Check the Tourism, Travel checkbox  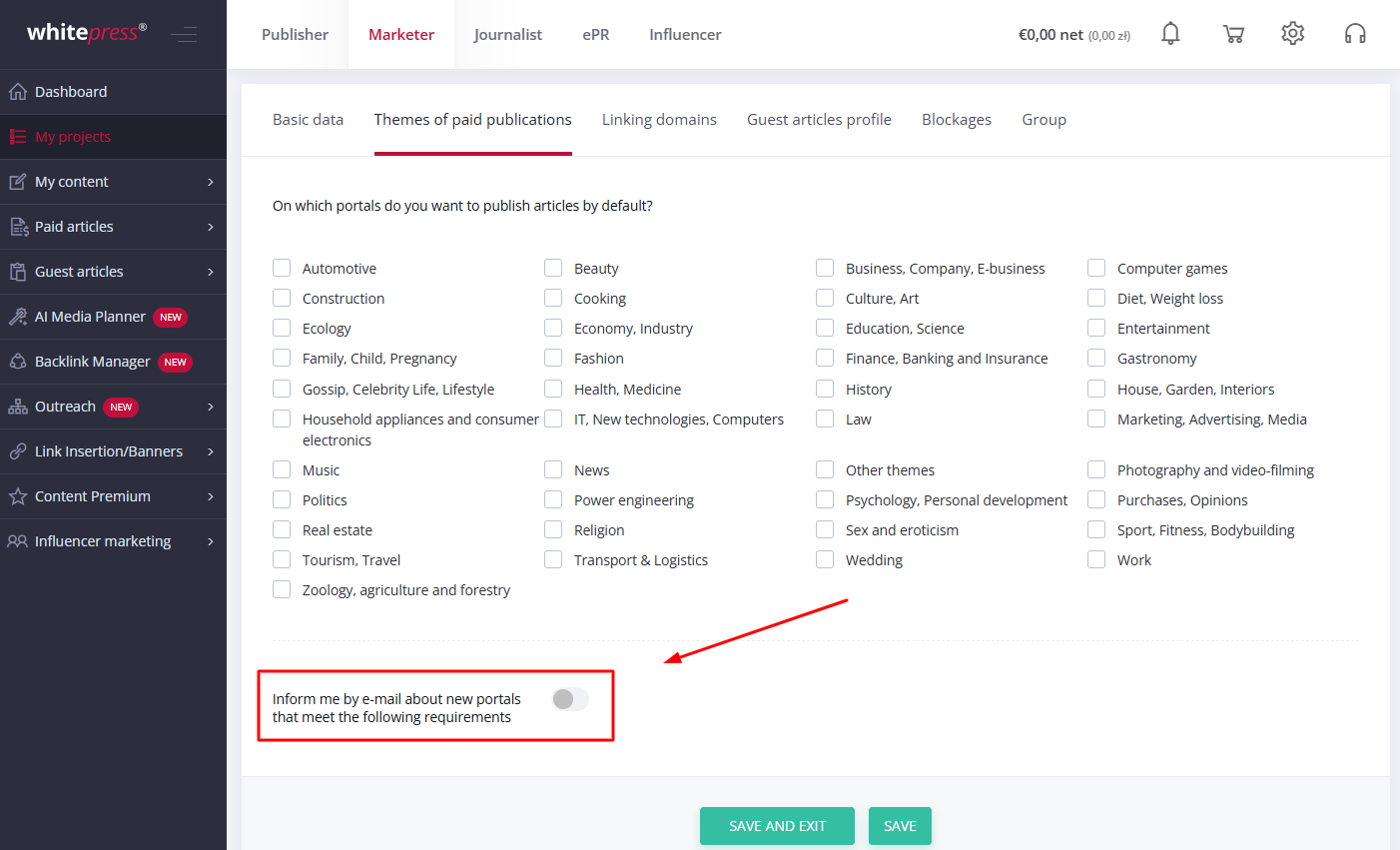tap(282, 559)
